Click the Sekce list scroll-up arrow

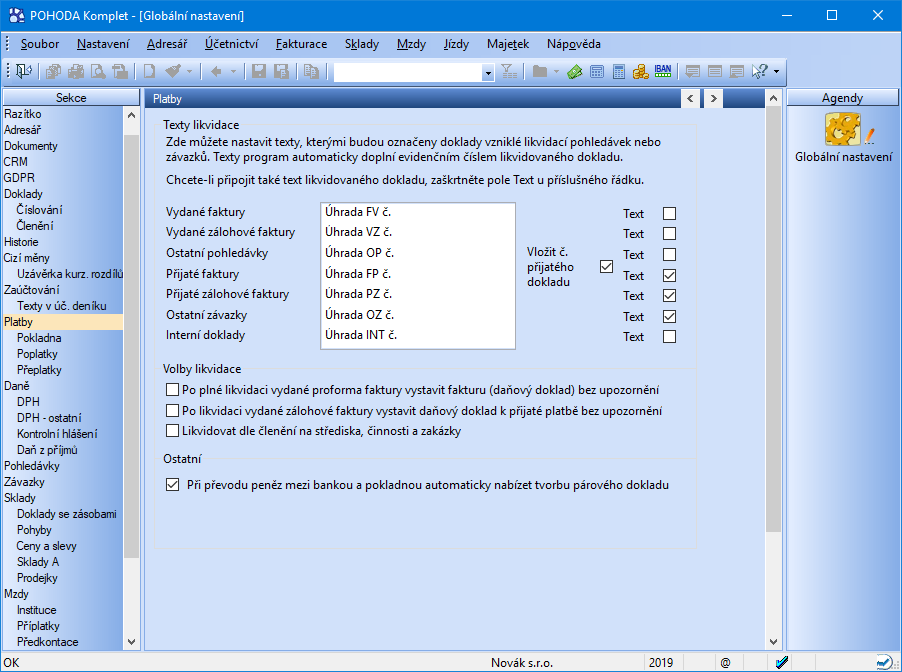tap(132, 114)
